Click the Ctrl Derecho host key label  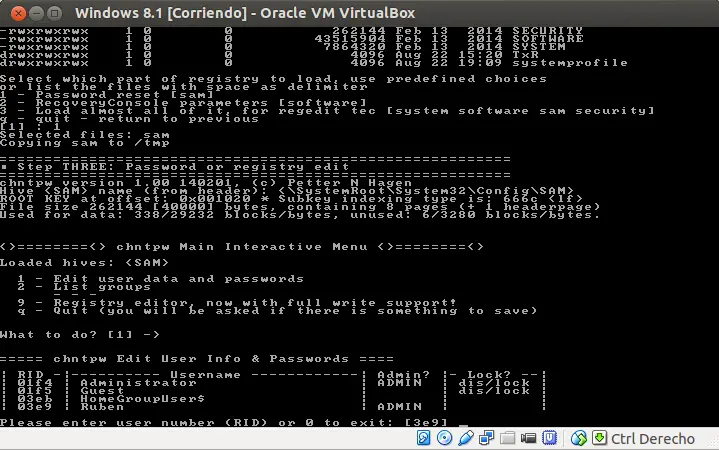[653, 439]
